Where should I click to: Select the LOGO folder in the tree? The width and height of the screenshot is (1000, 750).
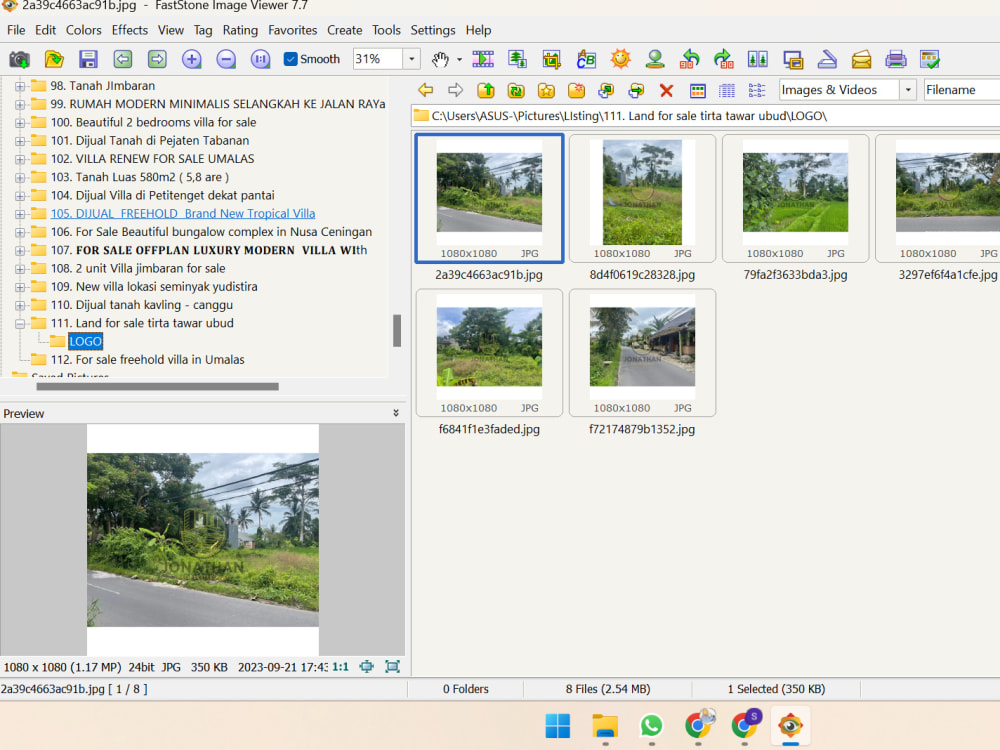pyautogui.click(x=85, y=341)
